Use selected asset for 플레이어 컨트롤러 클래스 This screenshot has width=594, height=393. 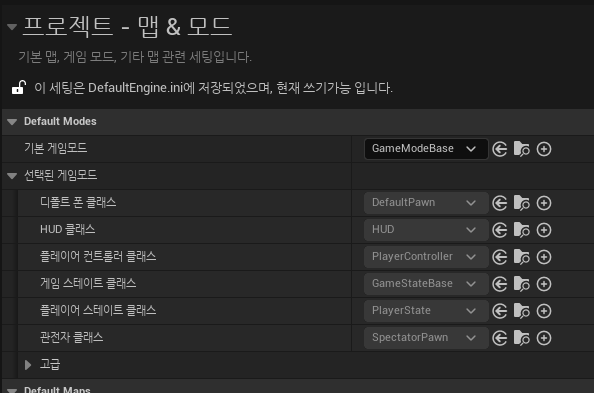click(x=500, y=257)
